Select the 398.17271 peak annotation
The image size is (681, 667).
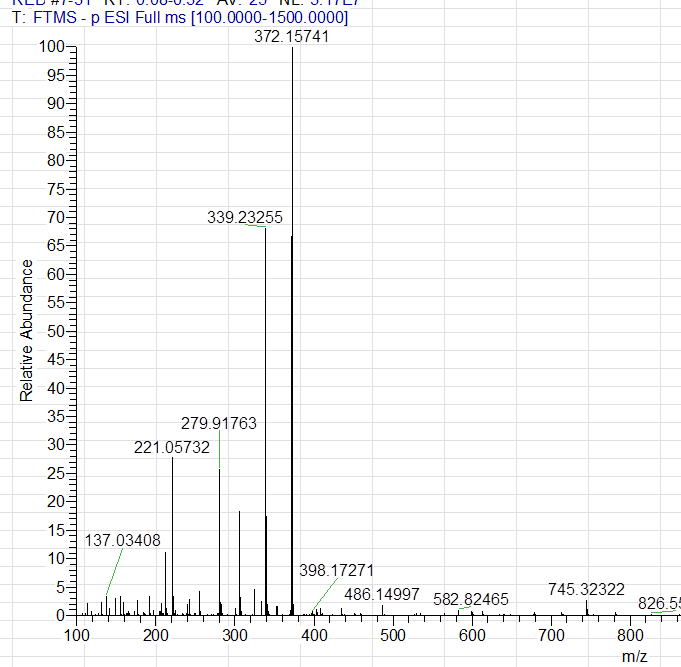[x=336, y=570]
